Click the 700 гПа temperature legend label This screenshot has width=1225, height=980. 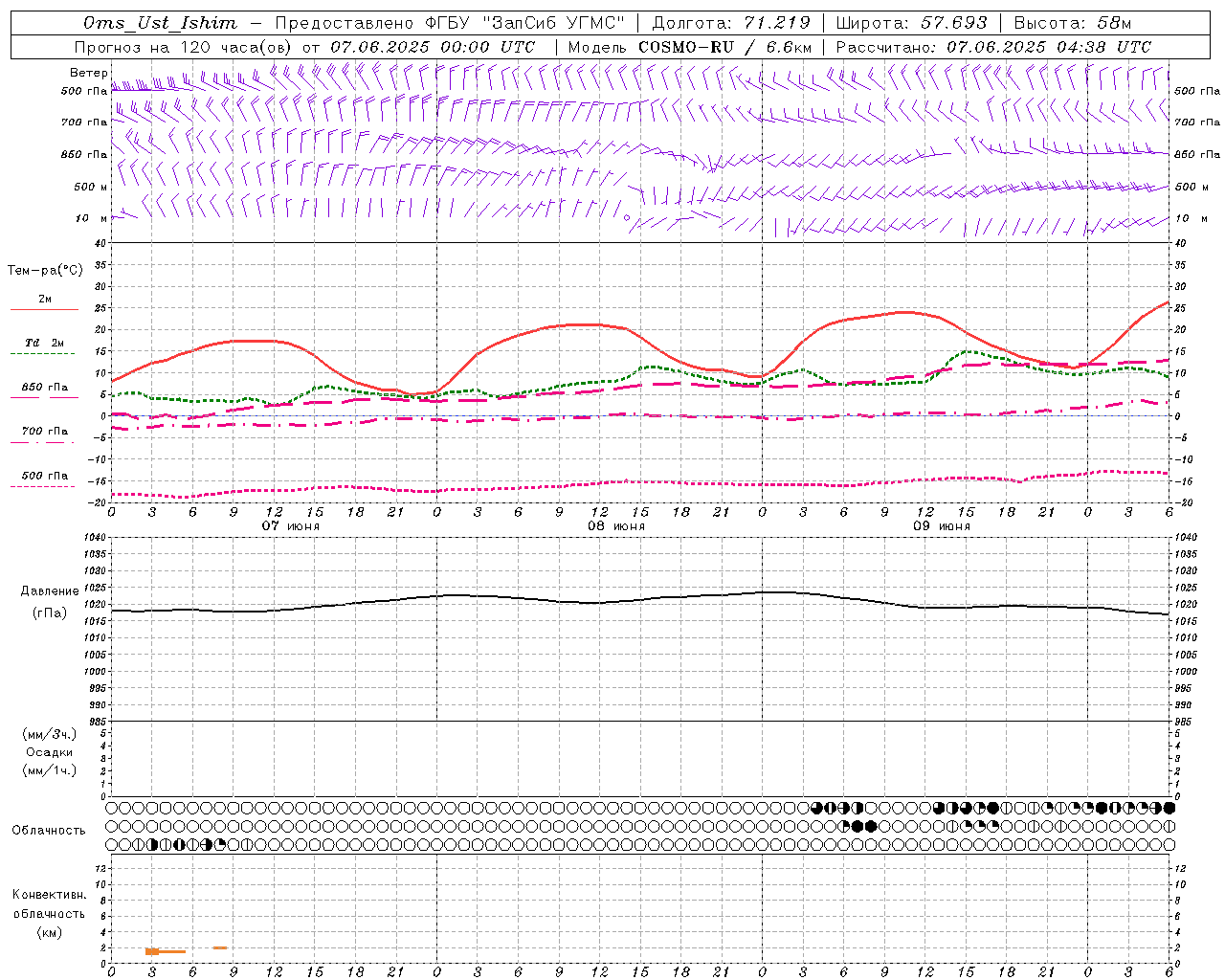pos(45,432)
